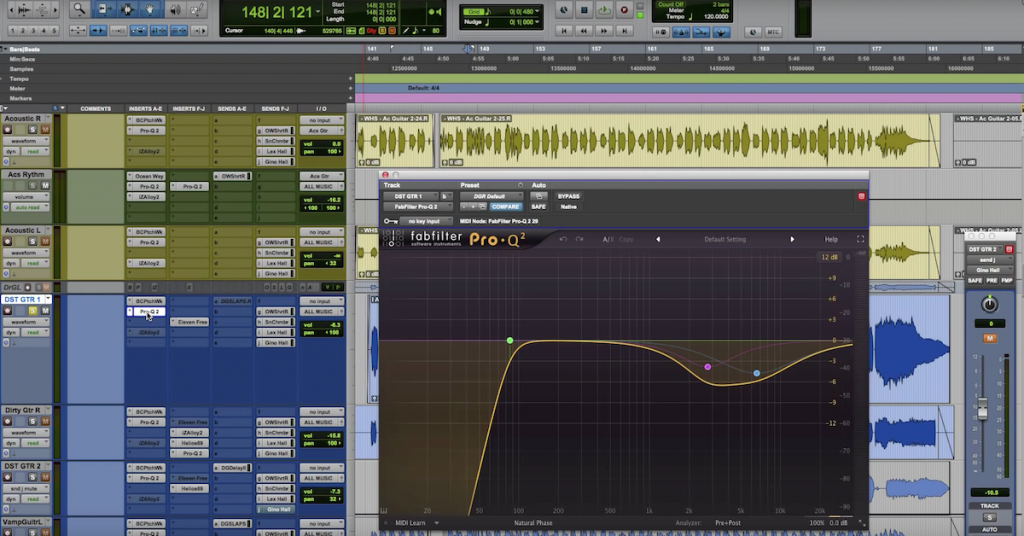This screenshot has height=536, width=1024.
Task: Click the COMMENTS column header
Action: [x=95, y=109]
